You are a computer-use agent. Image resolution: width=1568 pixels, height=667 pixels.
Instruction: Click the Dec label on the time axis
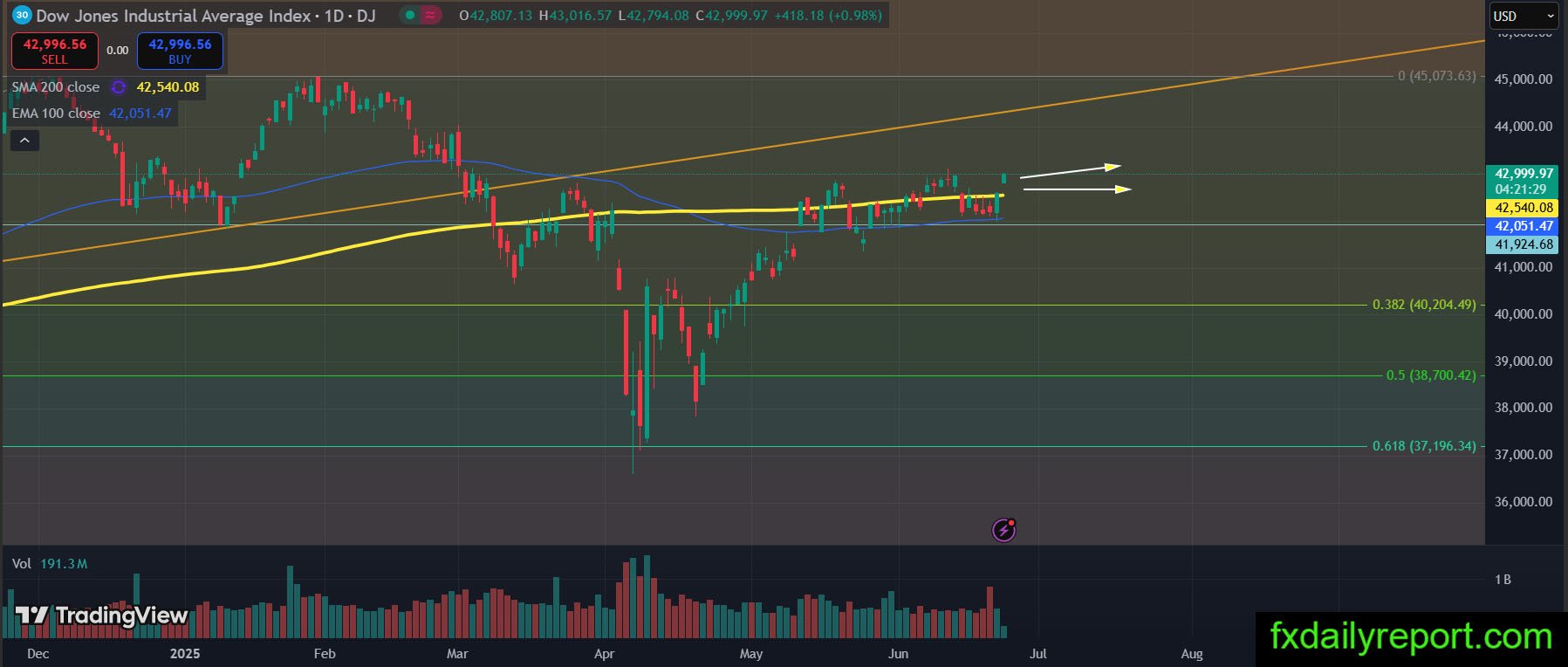click(x=38, y=654)
